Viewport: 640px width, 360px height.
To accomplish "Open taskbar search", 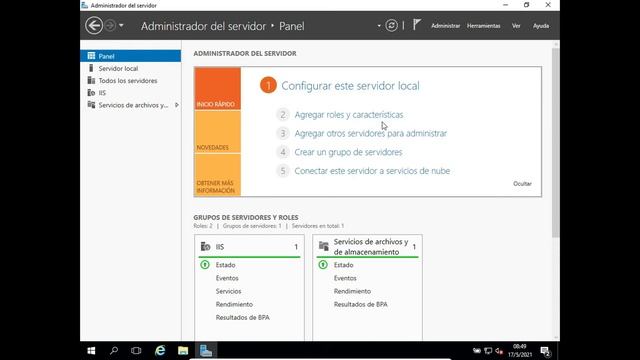I will click(114, 351).
